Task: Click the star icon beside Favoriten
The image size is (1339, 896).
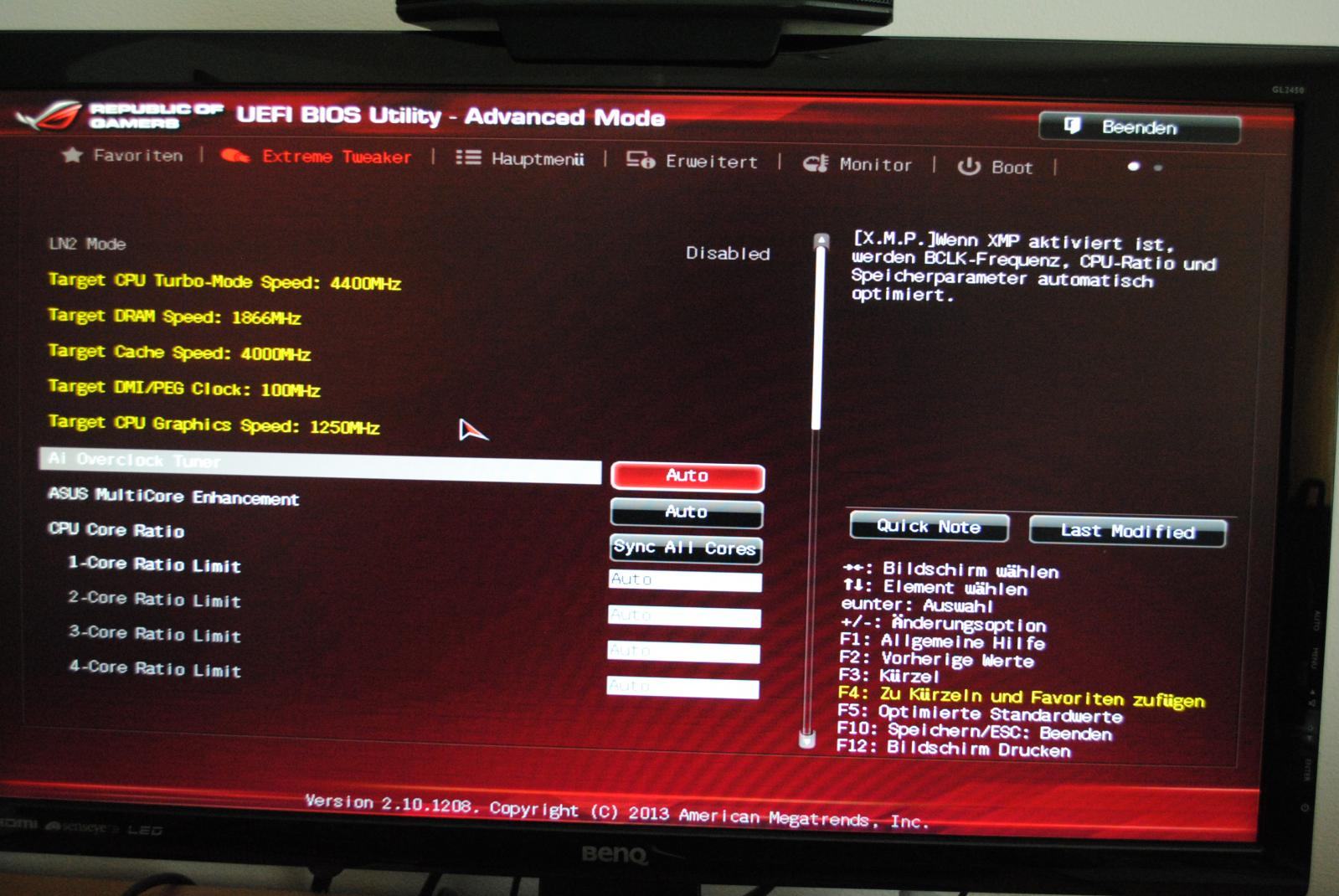Action: (72, 154)
